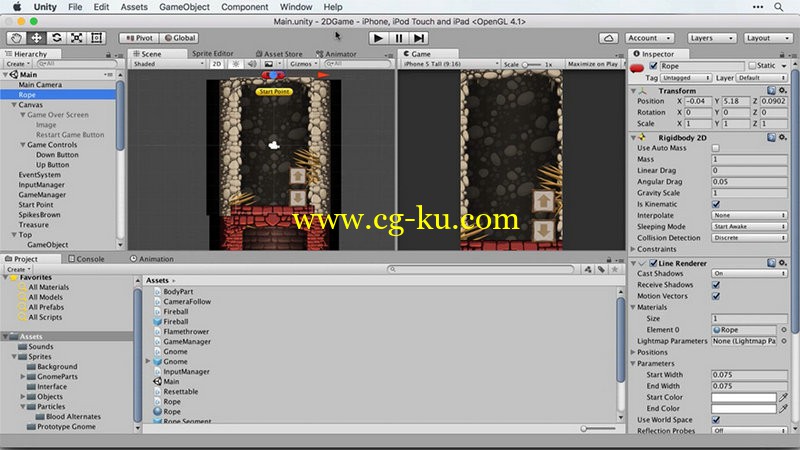Click the Play button

click(378, 38)
